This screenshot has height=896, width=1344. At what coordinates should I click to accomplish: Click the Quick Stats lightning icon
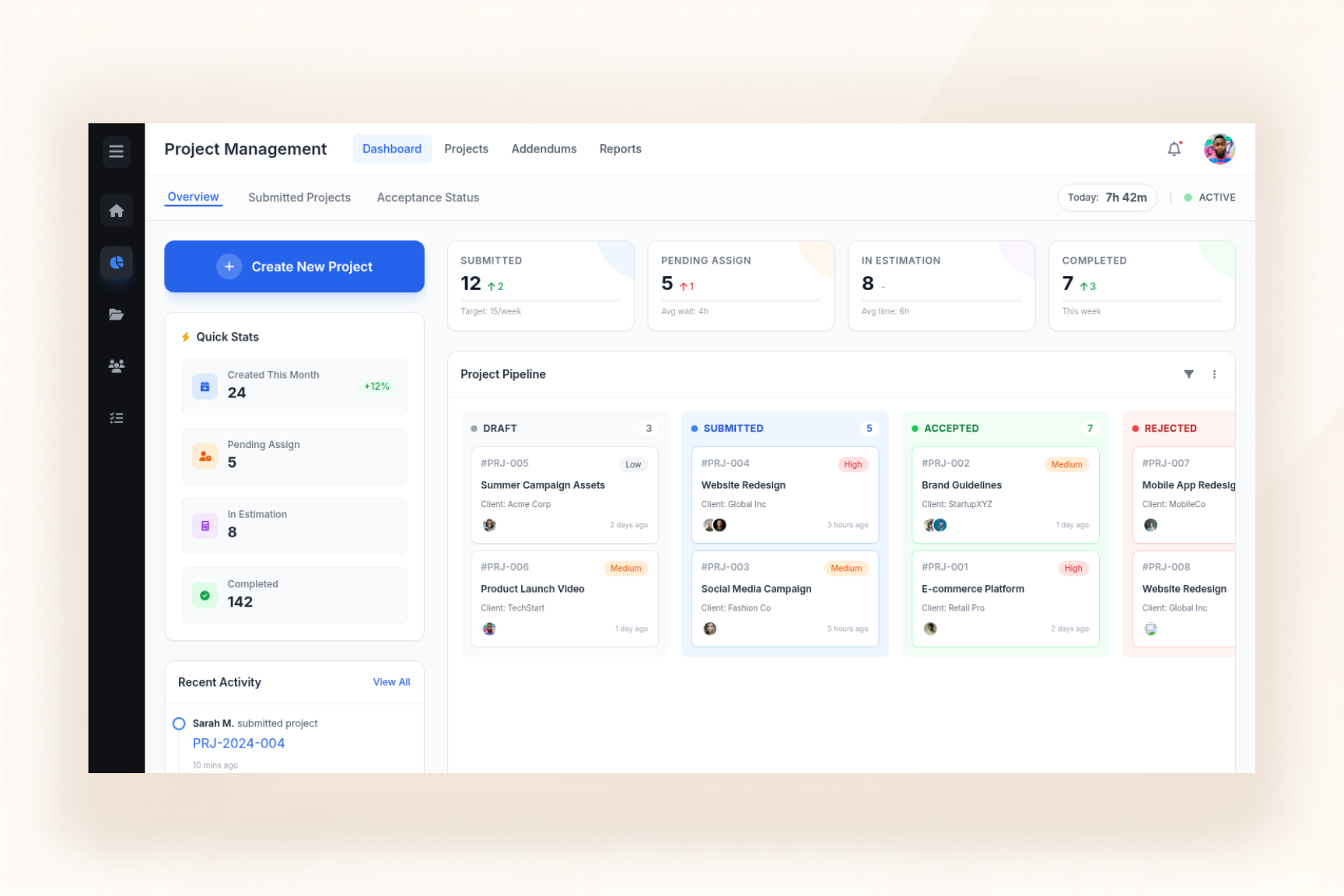pyautogui.click(x=186, y=337)
